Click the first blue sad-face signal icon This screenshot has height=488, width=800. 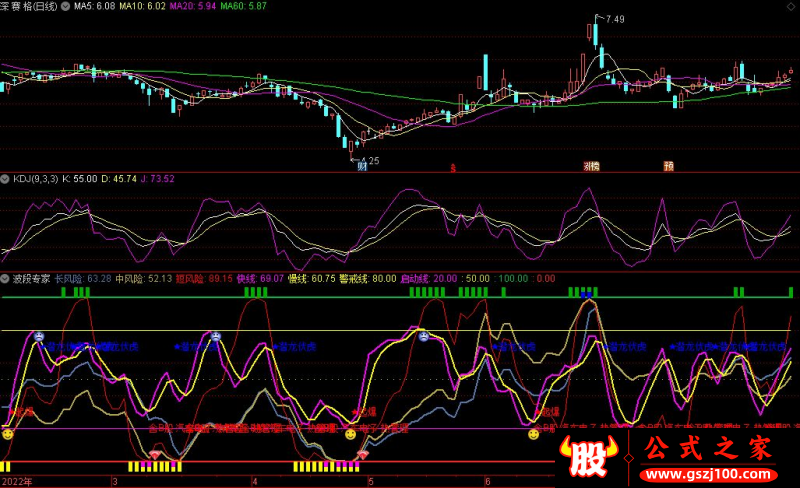point(39,336)
